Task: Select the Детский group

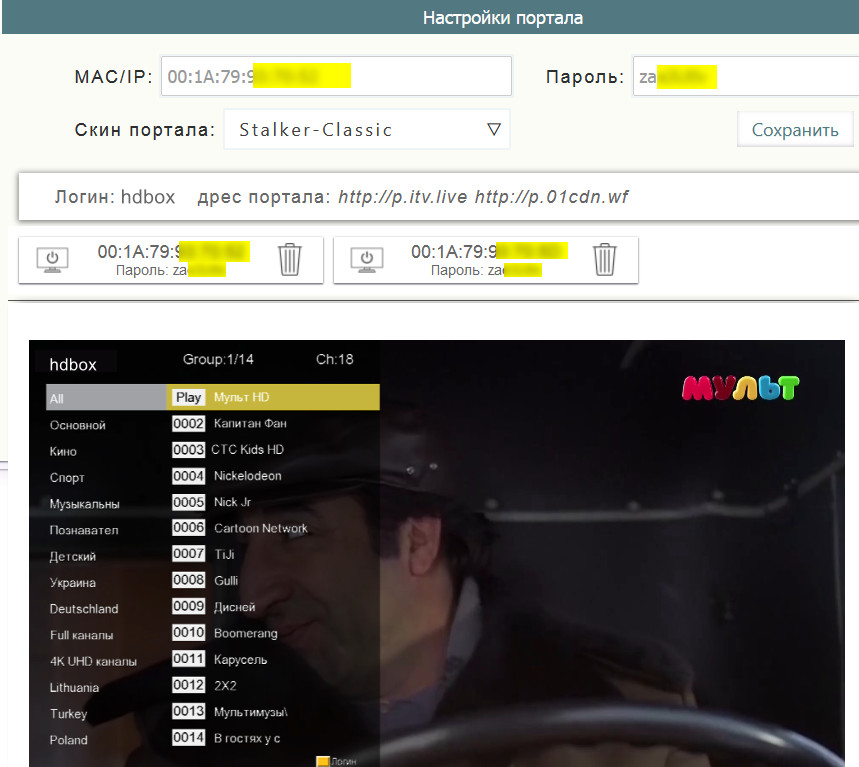Action: [72, 557]
